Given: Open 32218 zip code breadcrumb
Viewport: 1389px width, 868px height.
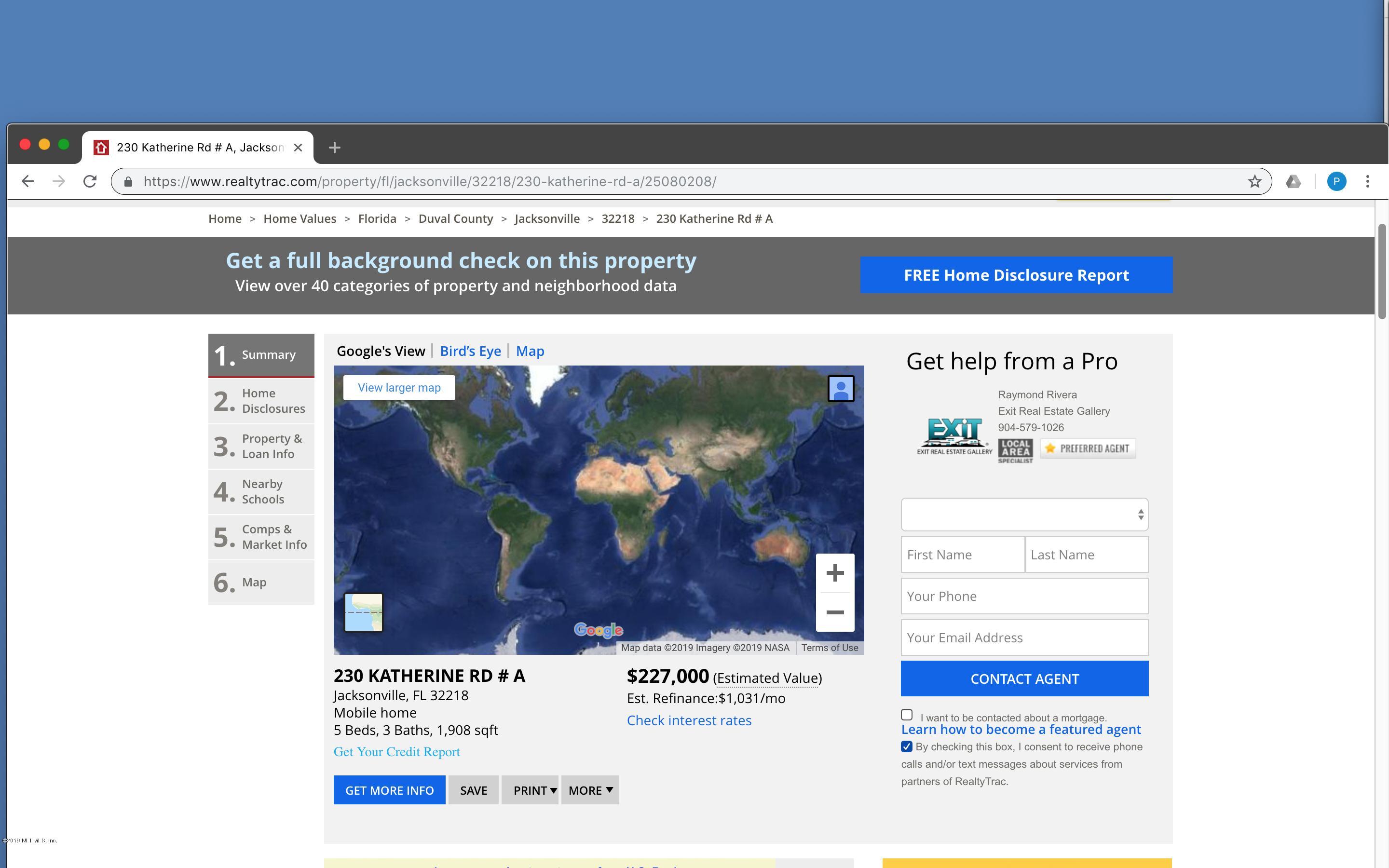Looking at the screenshot, I should pyautogui.click(x=618, y=219).
